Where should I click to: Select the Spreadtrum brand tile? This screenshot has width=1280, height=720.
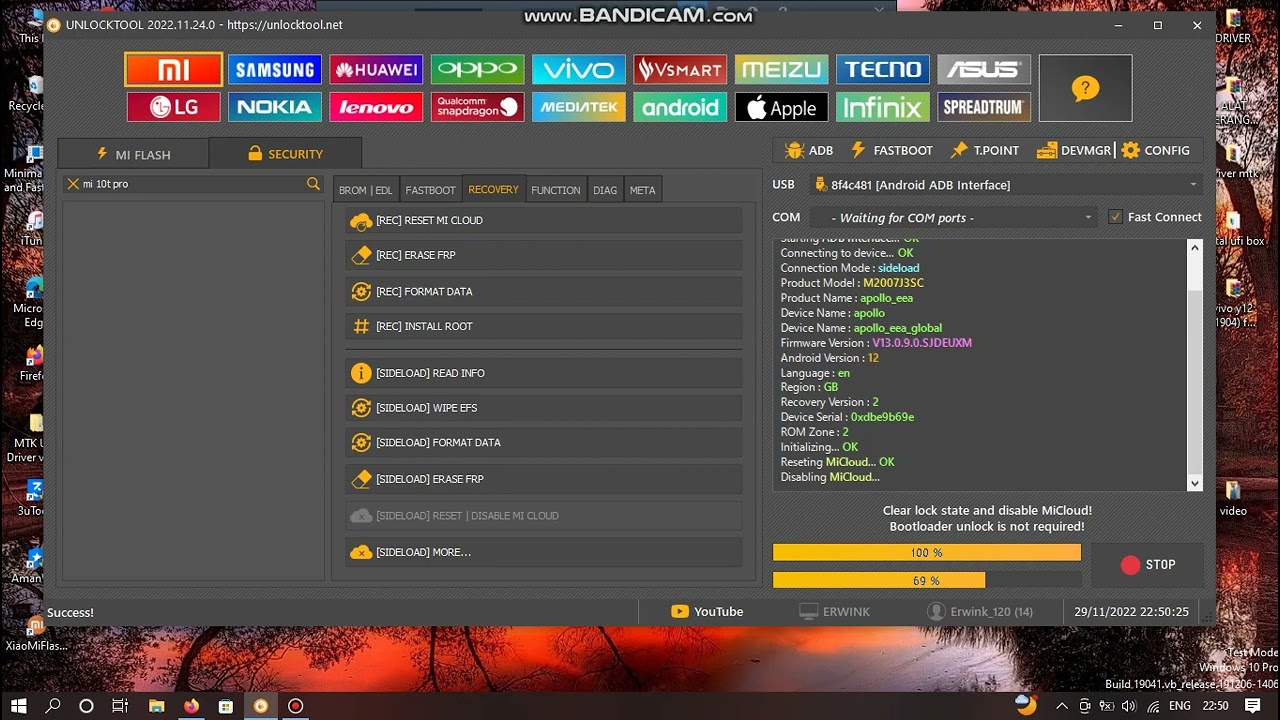(x=984, y=107)
